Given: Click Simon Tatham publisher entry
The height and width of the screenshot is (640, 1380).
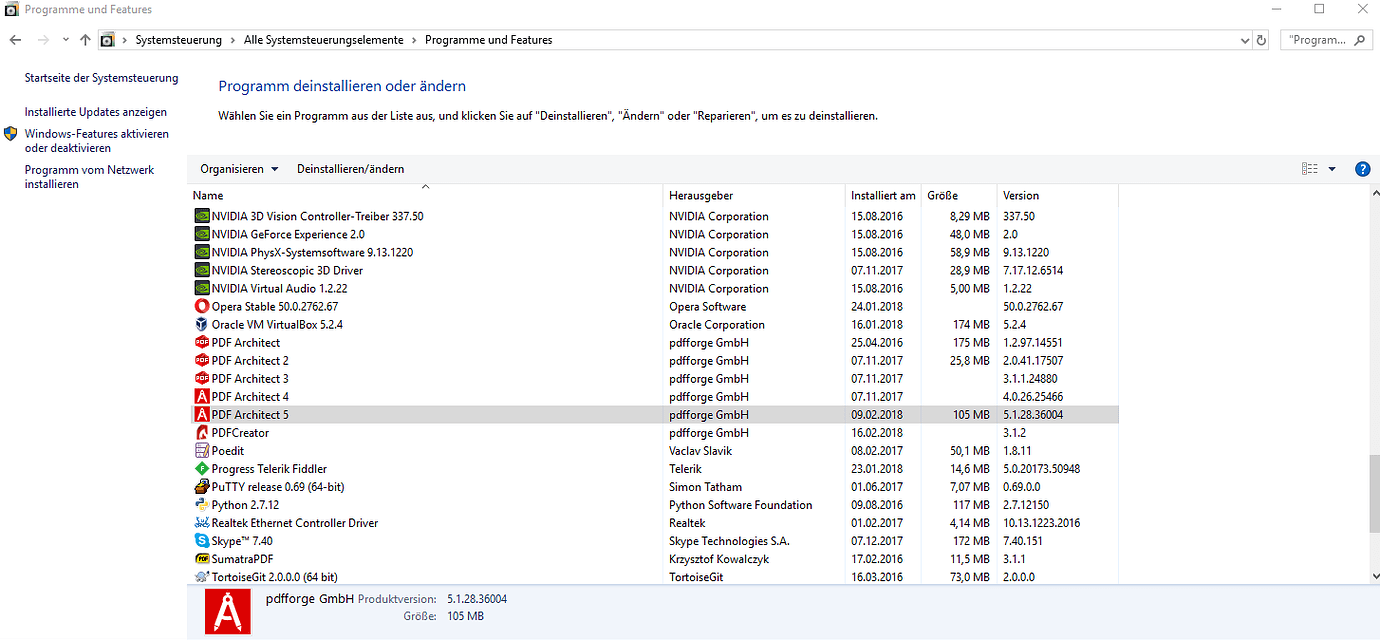Looking at the screenshot, I should 705,486.
